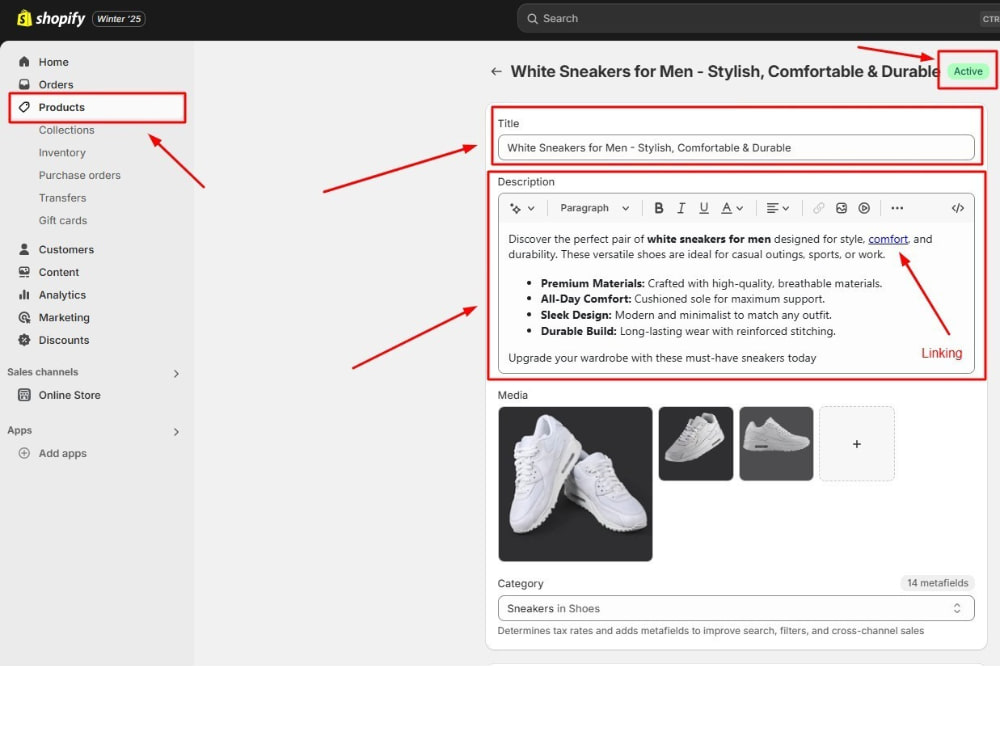Switch to HTML code view
Screen dimensions: 1000x750
tap(957, 208)
